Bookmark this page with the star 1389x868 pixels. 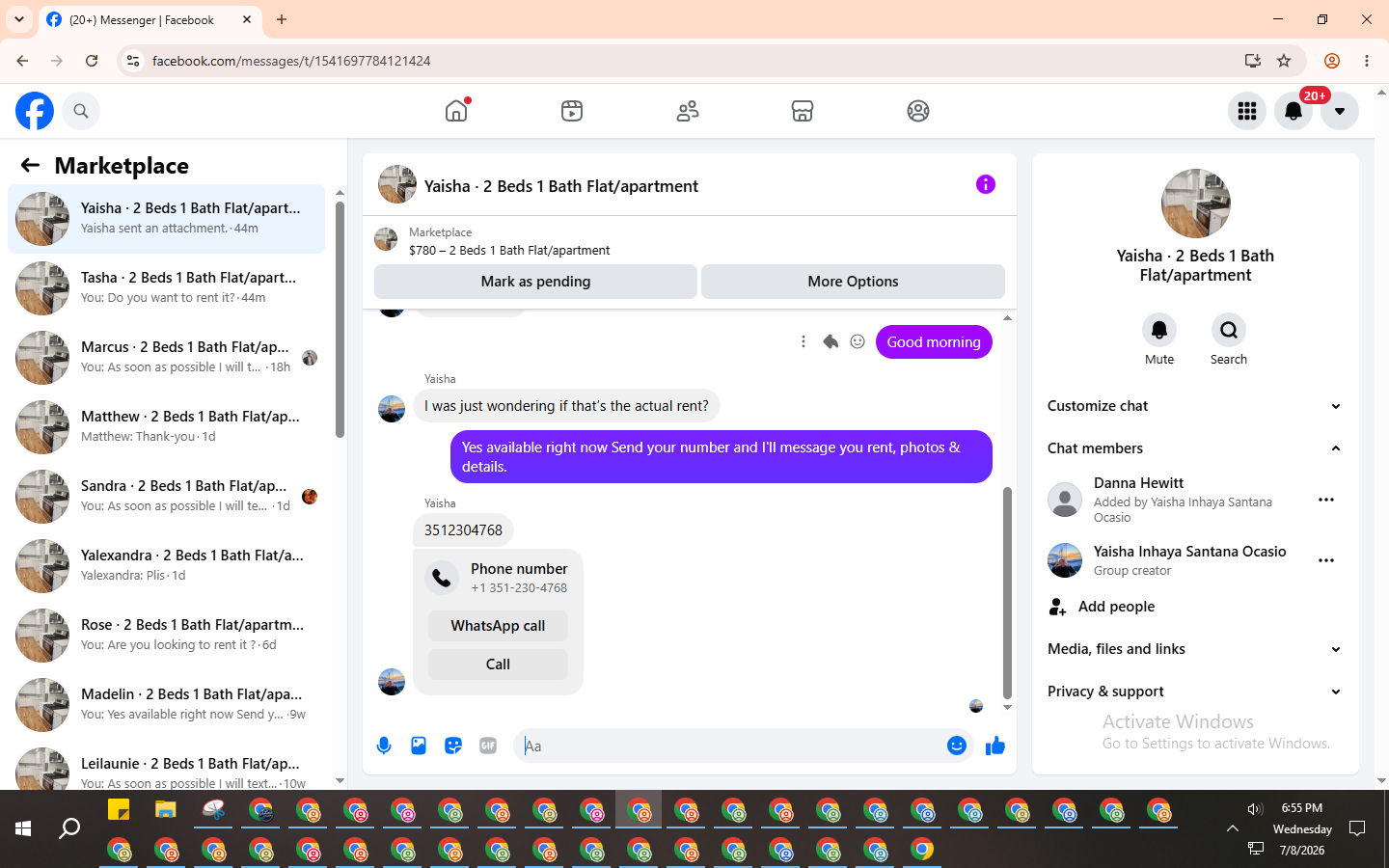tap(1284, 61)
